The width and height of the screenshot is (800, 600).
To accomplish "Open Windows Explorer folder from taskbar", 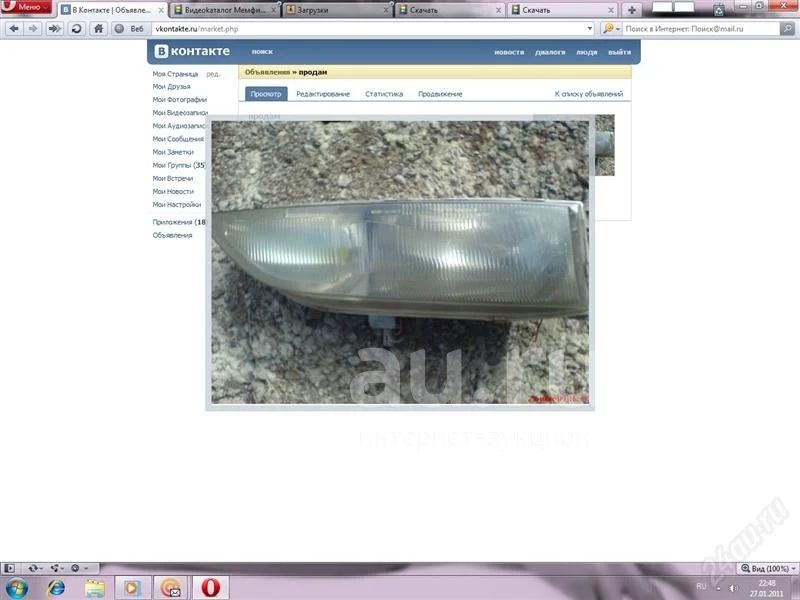I will [x=94, y=588].
